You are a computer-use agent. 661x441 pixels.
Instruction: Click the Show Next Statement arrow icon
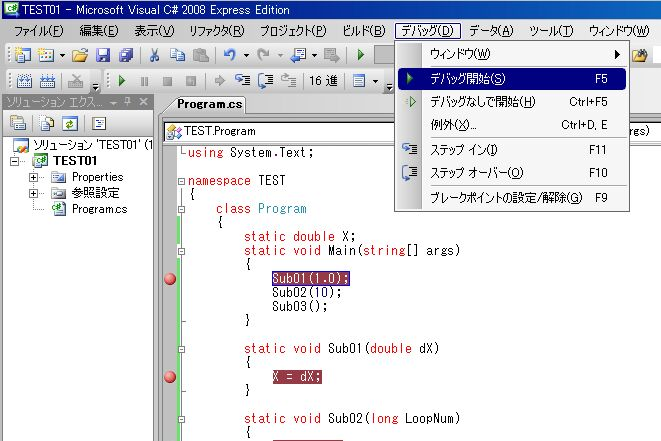tap(219, 81)
